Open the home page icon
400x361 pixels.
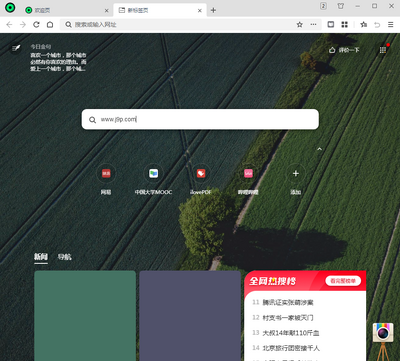pos(50,25)
